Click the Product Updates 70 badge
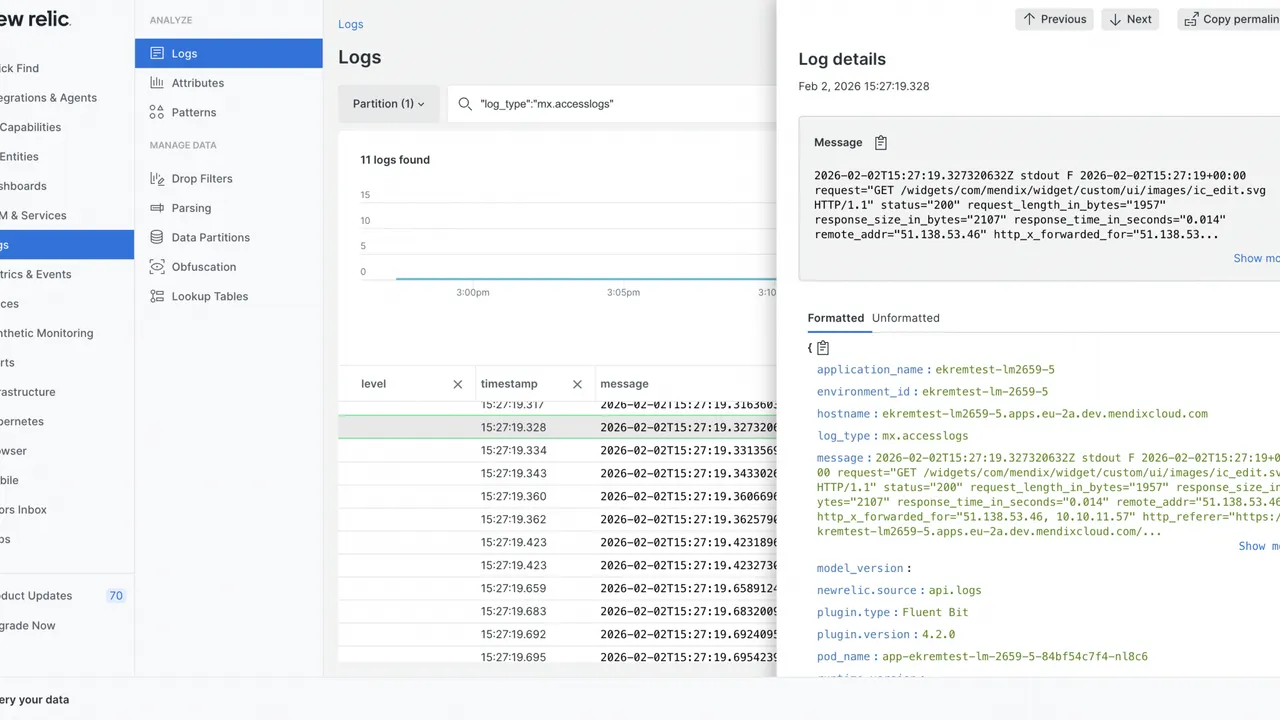This screenshot has width=1280, height=720. (116, 596)
